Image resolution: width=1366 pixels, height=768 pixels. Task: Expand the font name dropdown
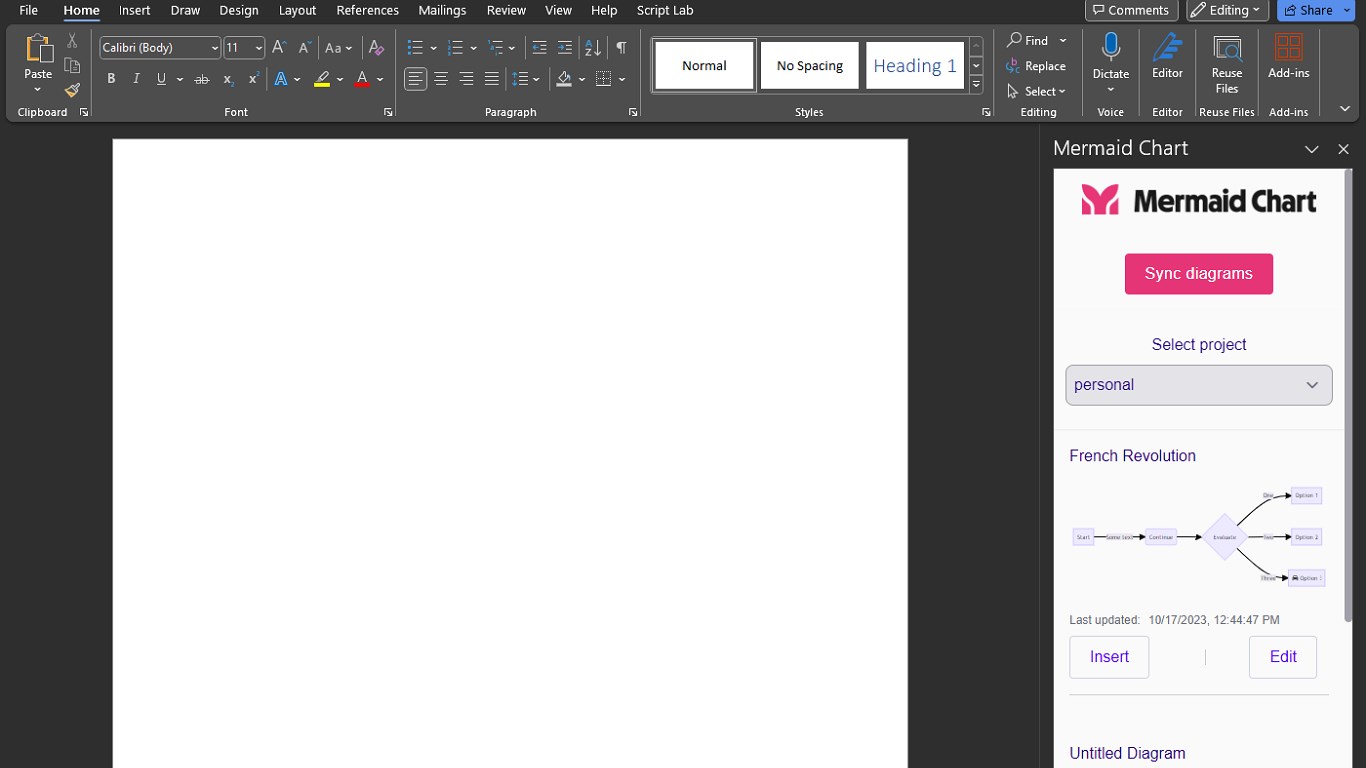214,48
